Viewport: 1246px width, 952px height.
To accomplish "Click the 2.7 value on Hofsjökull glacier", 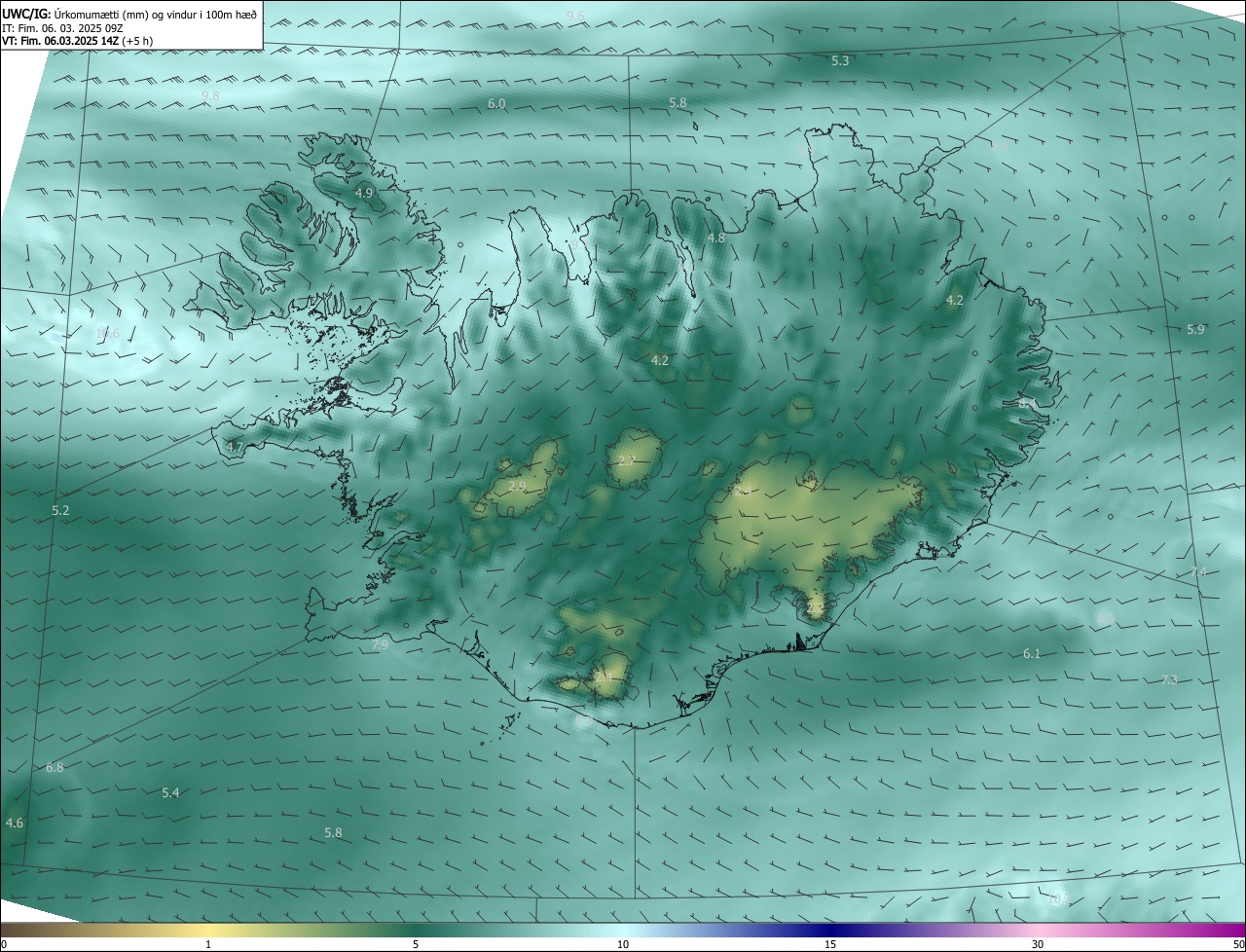I will click(627, 459).
